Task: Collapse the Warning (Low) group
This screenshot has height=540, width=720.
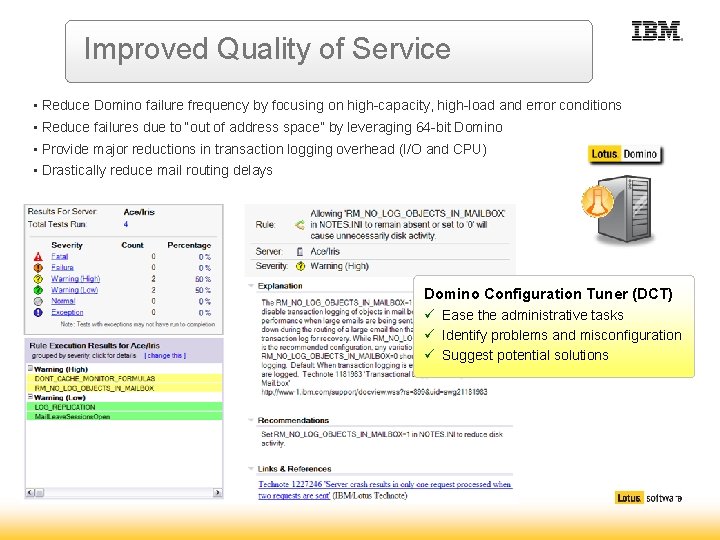Action: [x=30, y=397]
